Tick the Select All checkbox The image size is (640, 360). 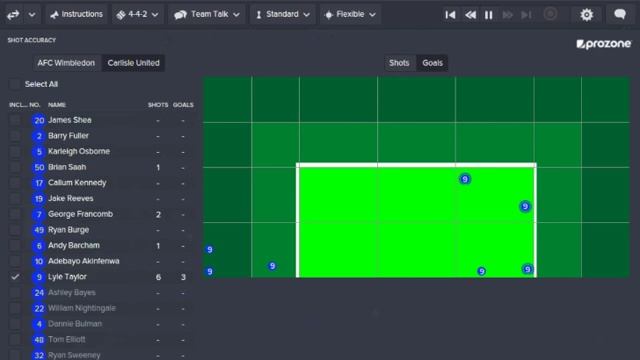15,84
